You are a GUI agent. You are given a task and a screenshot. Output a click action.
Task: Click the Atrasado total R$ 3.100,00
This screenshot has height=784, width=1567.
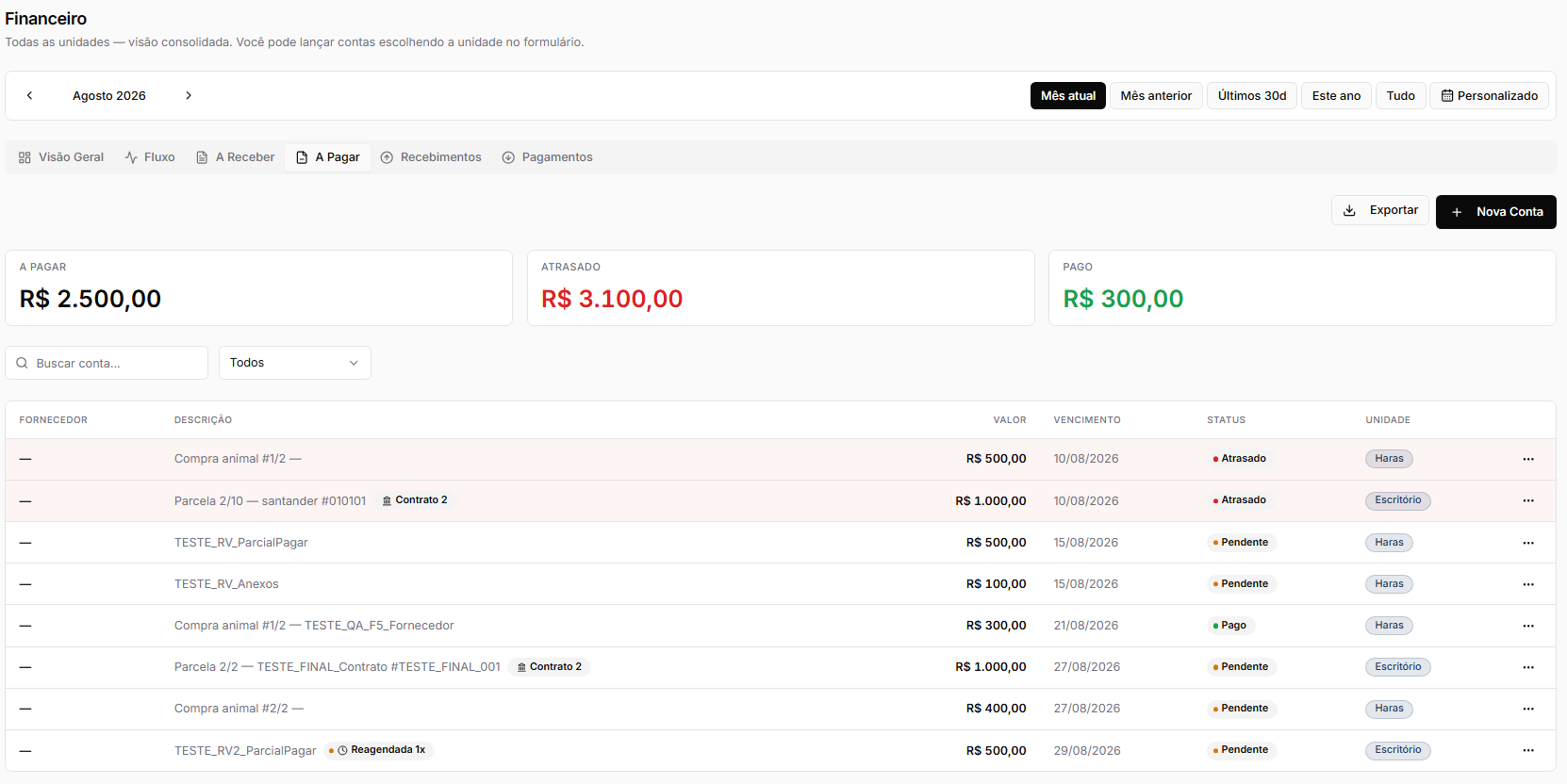612,299
